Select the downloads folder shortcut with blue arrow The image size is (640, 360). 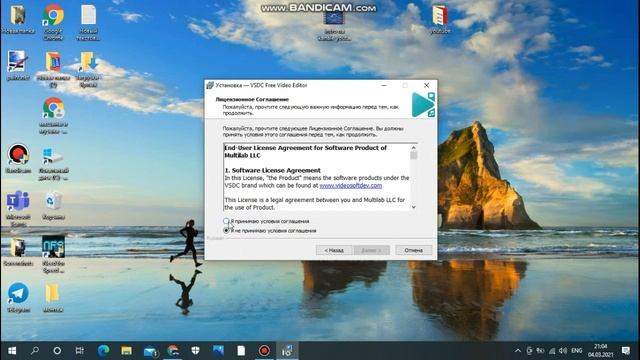click(x=88, y=69)
